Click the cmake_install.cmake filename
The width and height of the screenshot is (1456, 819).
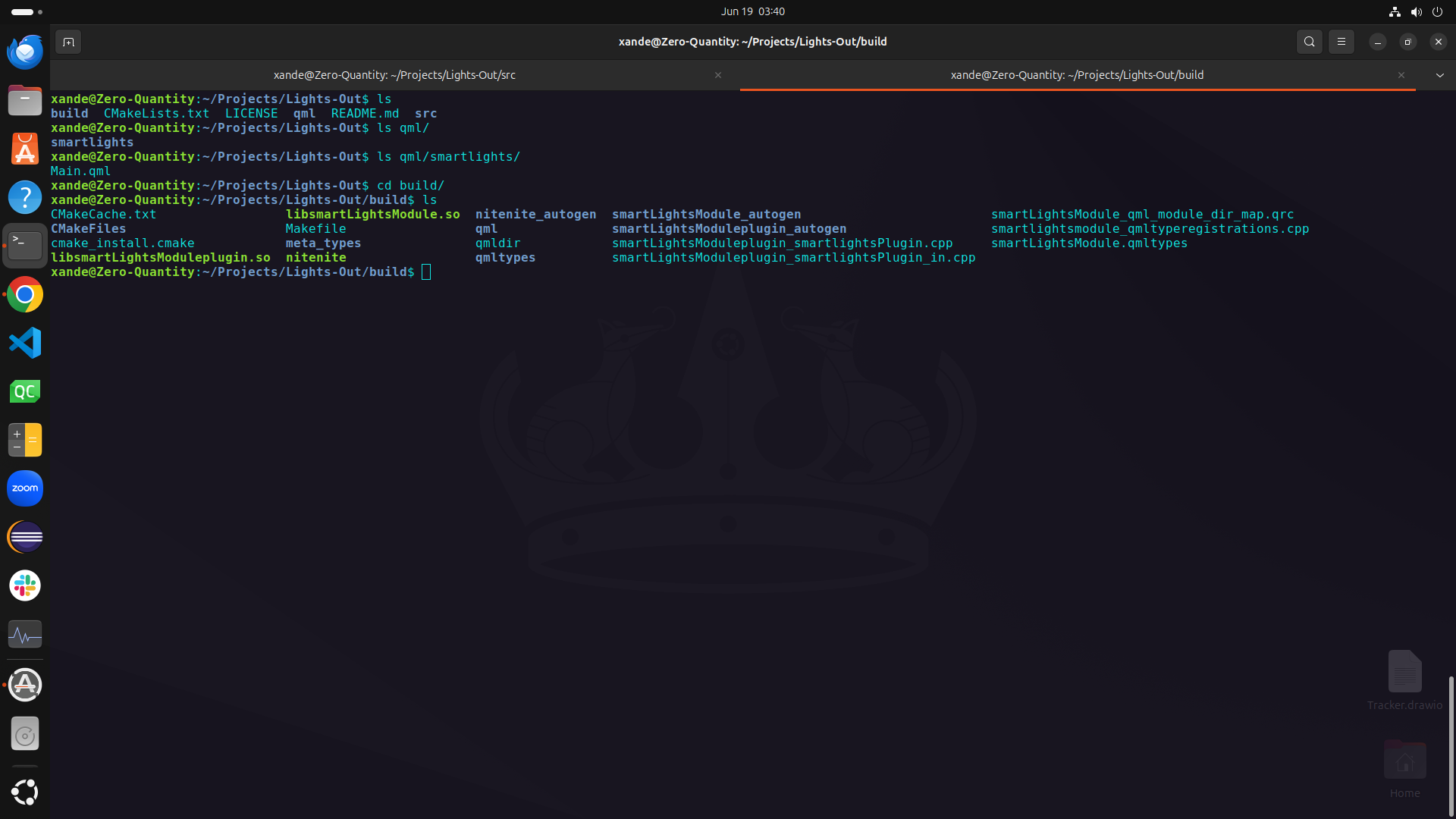point(123,243)
